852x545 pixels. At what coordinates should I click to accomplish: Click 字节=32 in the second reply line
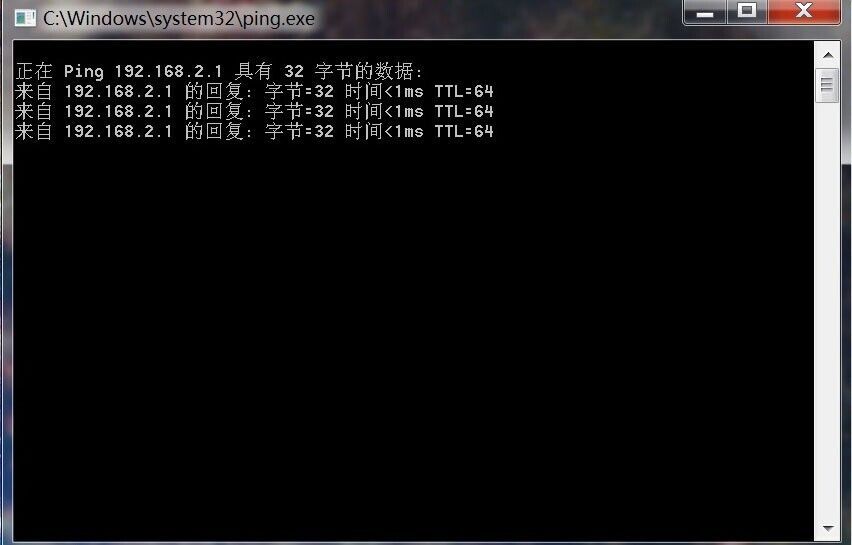coord(299,111)
